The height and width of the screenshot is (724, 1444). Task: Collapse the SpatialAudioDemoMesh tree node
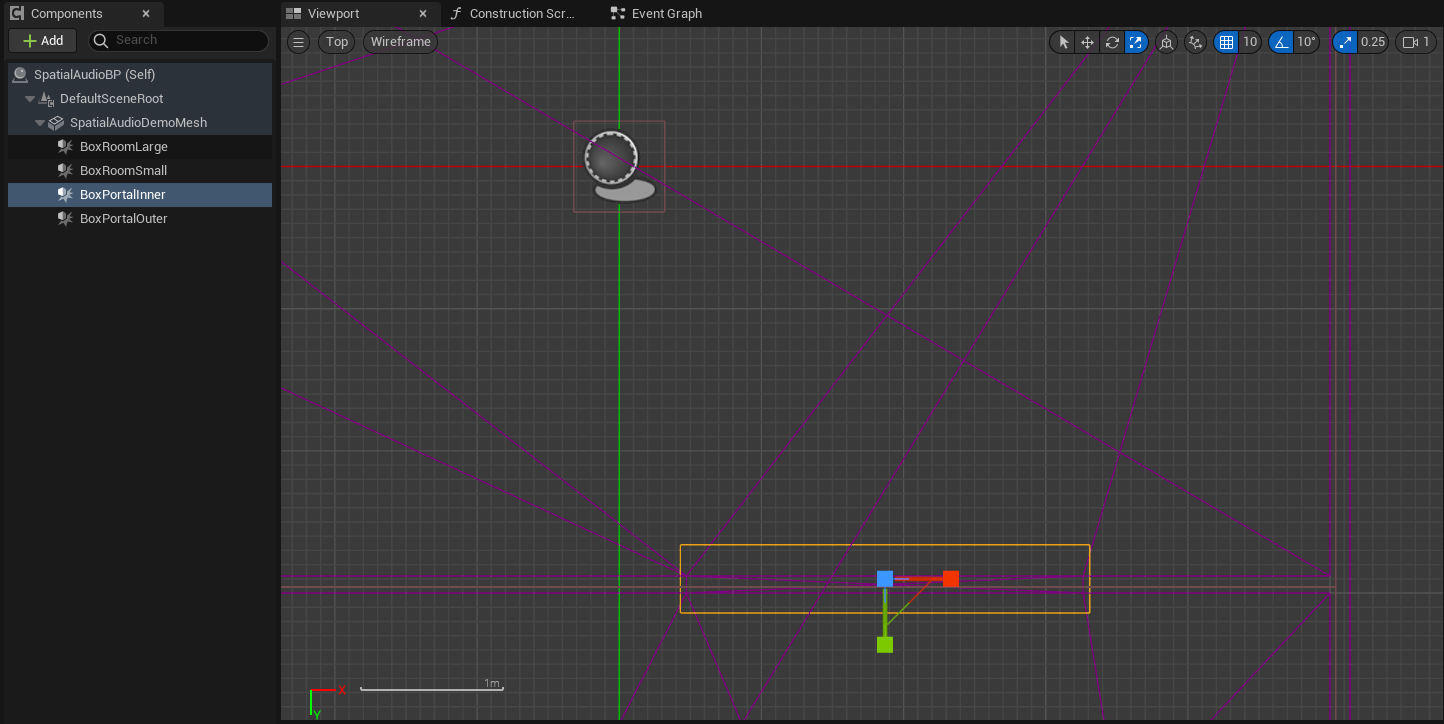(x=40, y=123)
